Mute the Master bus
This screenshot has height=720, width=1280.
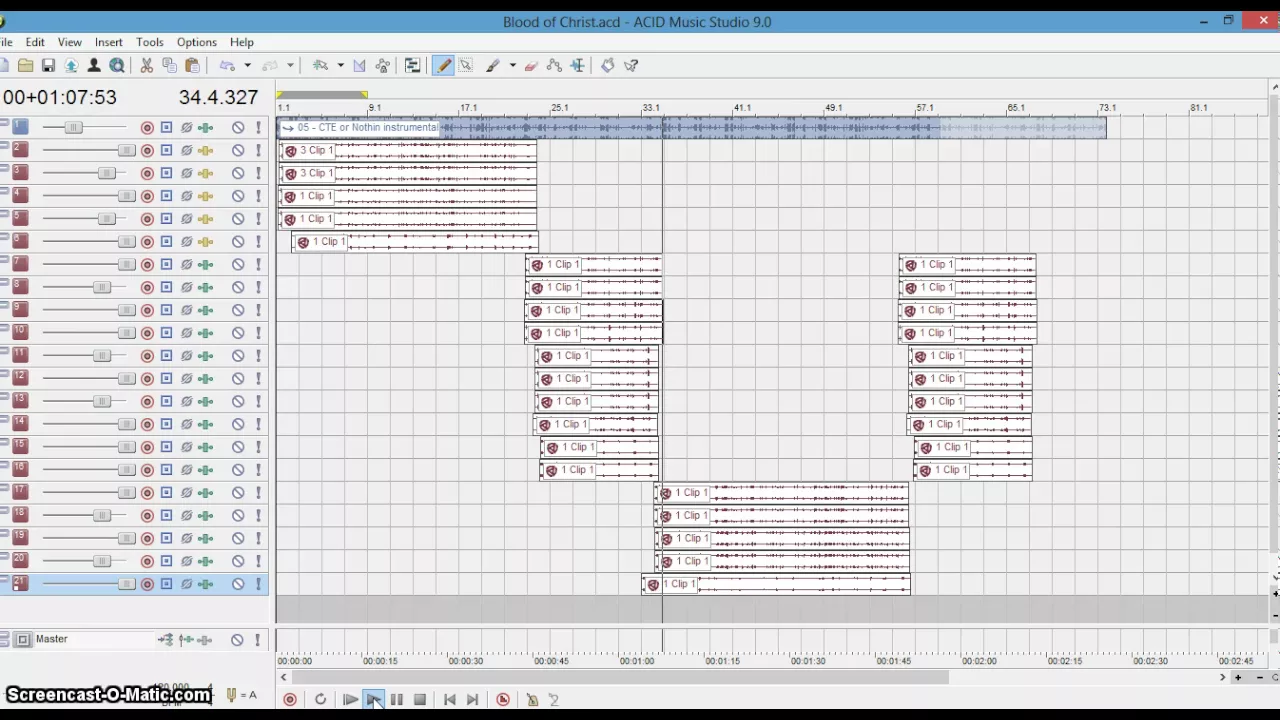(x=238, y=640)
